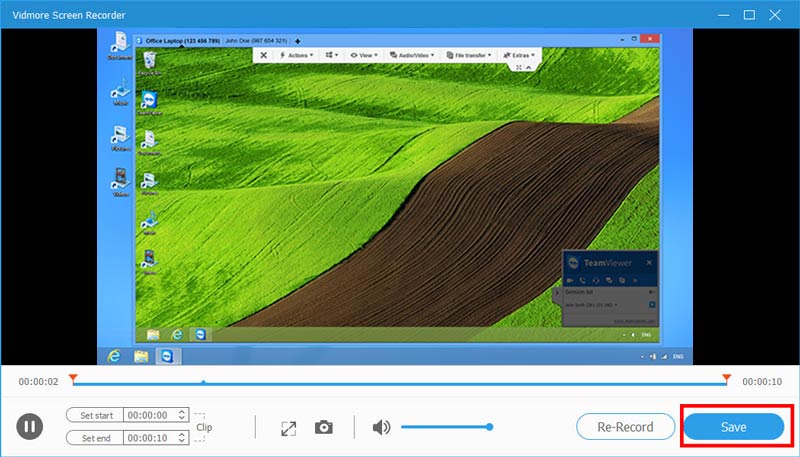Click the volume slider handle
Viewport: 800px width, 457px height.
coord(490,427)
